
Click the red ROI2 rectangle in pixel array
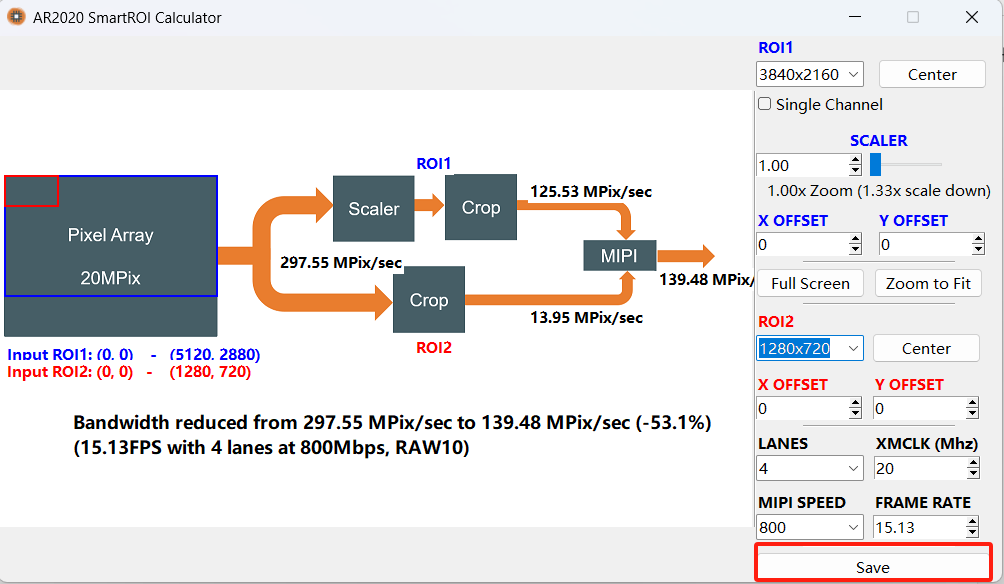(31, 191)
